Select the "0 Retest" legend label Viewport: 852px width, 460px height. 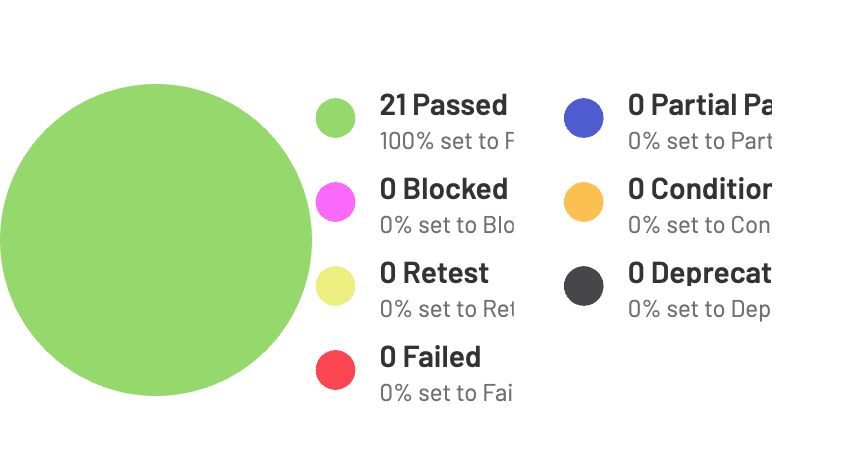tap(434, 273)
